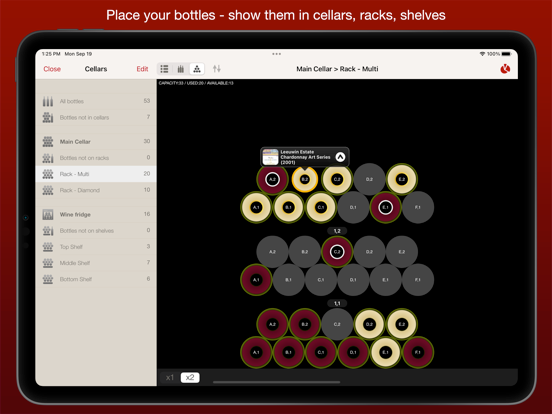Select red bottle C.1 in section 1,1
Screen dimensions: 552x414
(x=321, y=352)
